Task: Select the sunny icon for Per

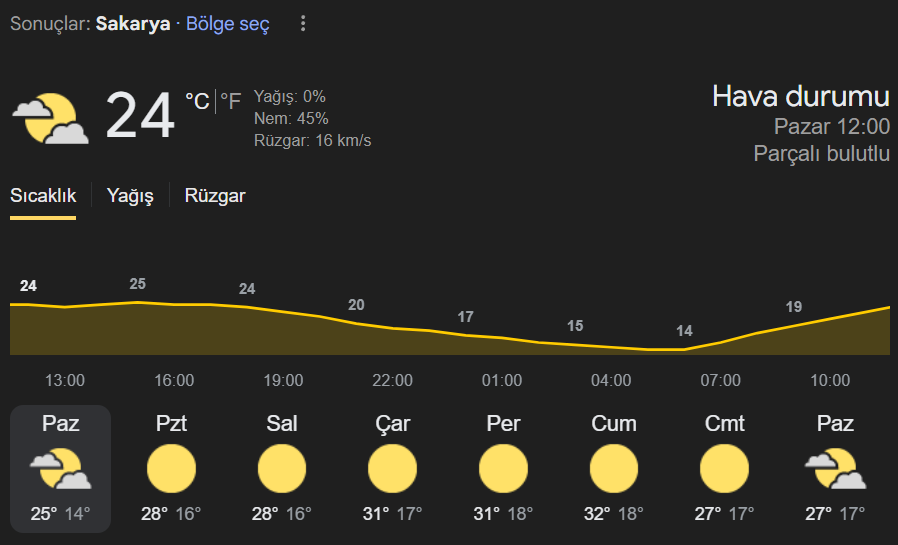Action: point(503,468)
